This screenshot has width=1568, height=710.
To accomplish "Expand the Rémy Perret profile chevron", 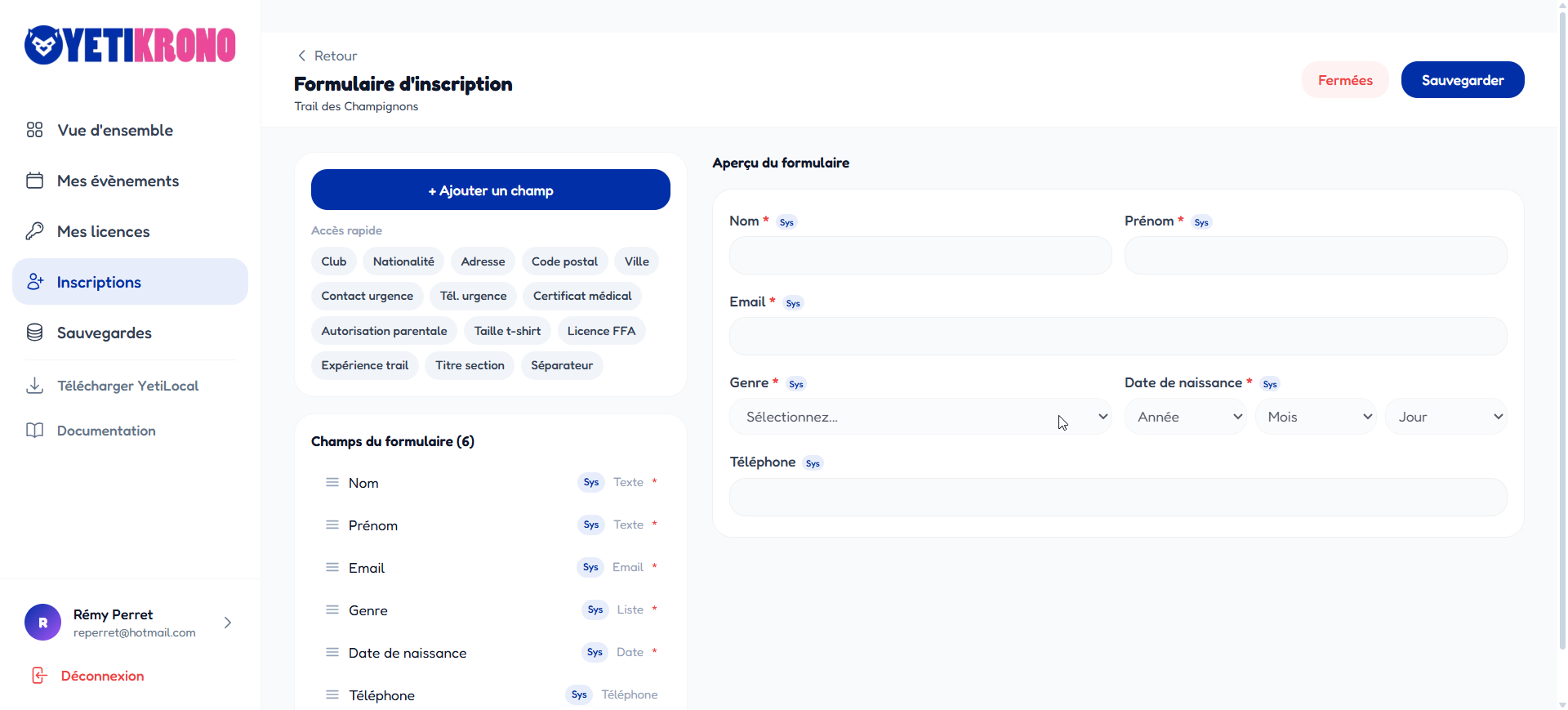I will 228,623.
